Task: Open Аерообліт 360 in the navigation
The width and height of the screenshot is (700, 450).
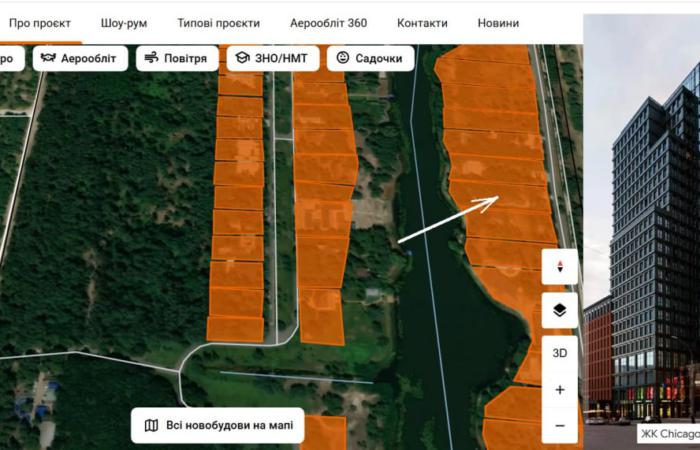Action: coord(328,22)
